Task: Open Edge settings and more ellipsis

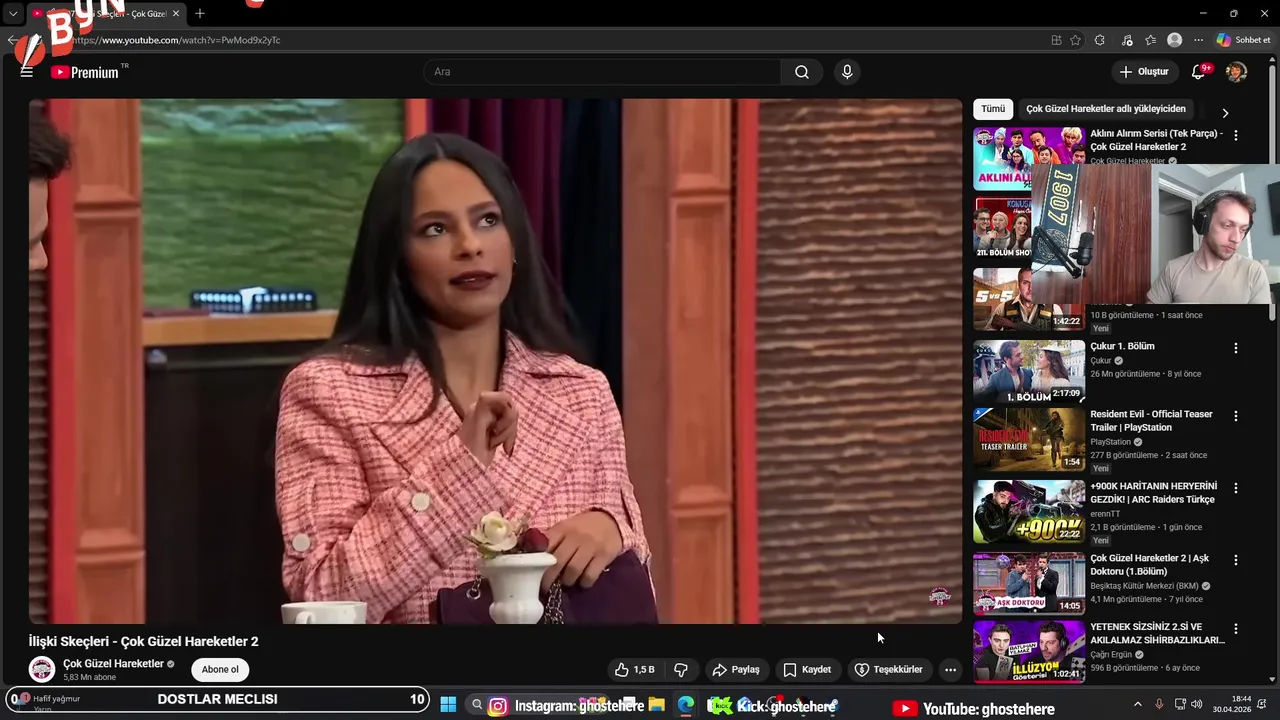Action: click(1198, 40)
